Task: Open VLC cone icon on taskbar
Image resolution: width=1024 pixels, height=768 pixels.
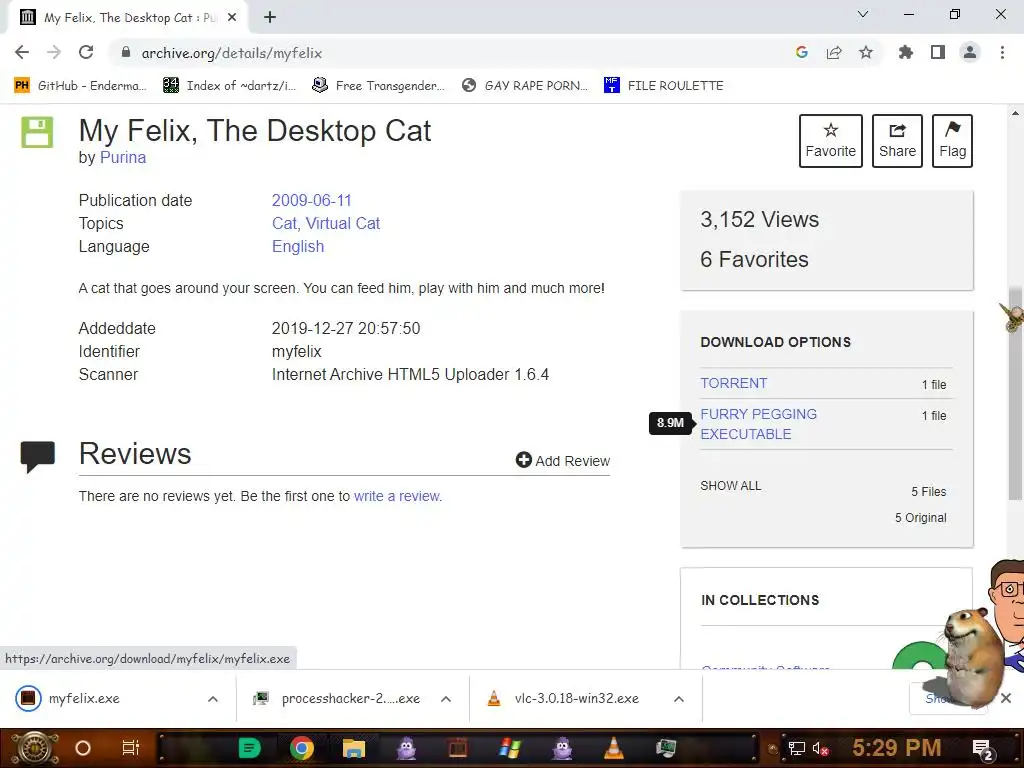Action: point(613,748)
